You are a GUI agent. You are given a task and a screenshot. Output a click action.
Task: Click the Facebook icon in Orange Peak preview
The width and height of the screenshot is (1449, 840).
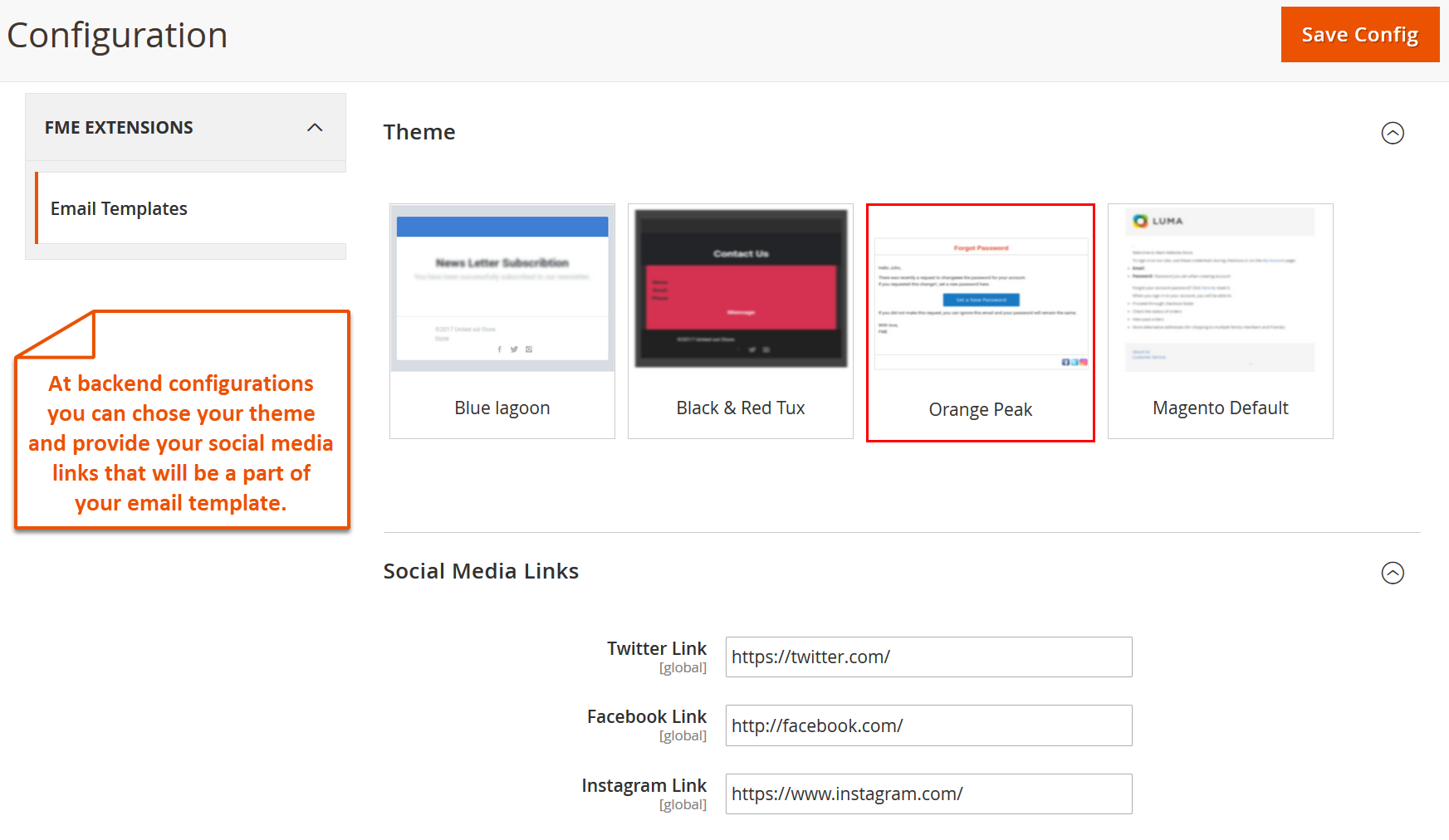1065,362
